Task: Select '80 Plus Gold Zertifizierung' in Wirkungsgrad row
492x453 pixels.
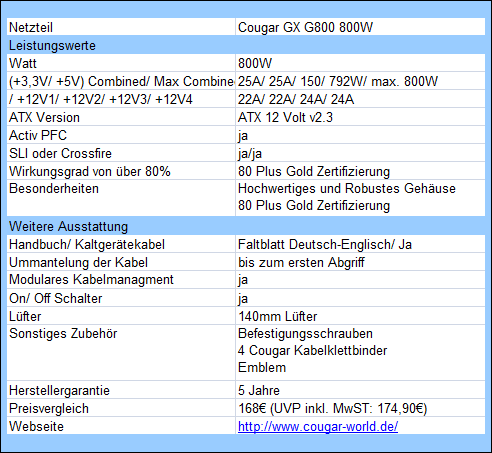Action: click(x=314, y=171)
